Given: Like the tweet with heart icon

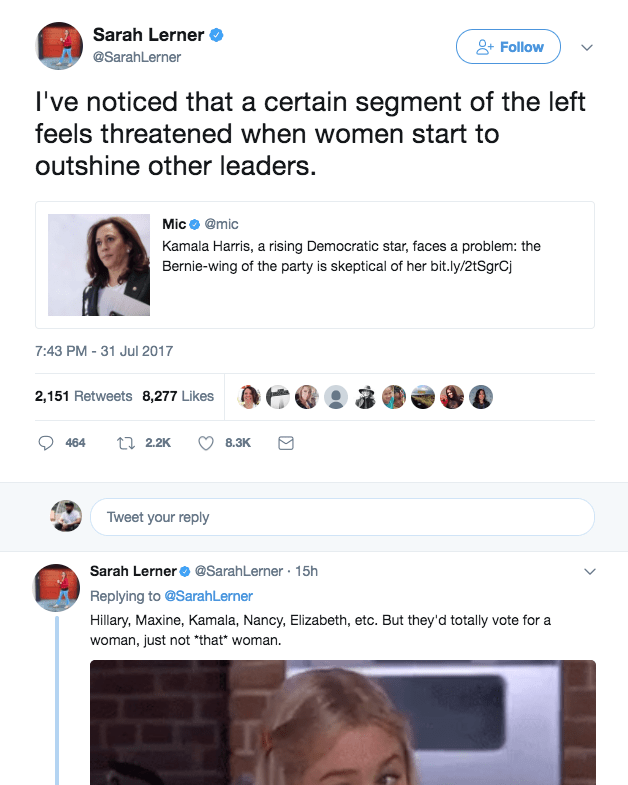Looking at the screenshot, I should click(x=206, y=442).
